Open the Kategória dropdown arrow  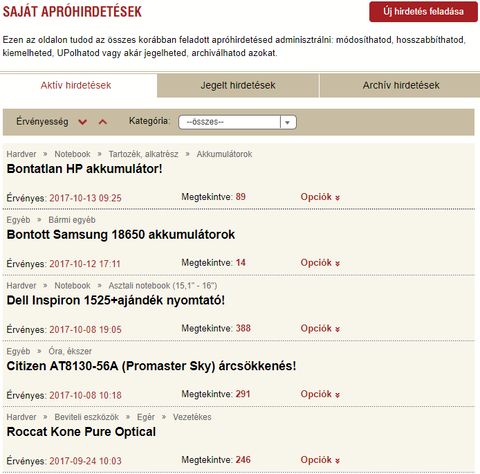pyautogui.click(x=288, y=122)
